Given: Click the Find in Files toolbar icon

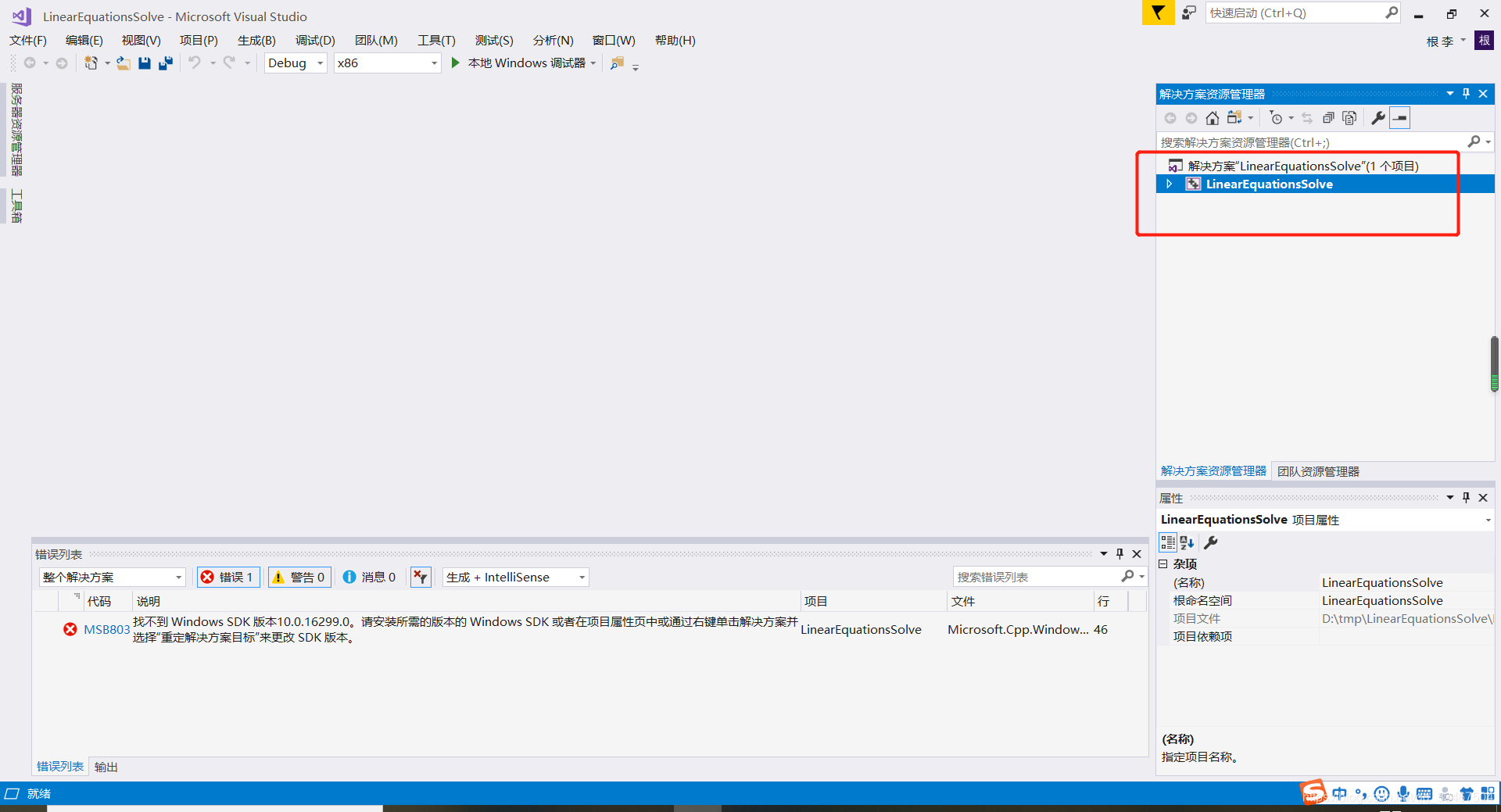Looking at the screenshot, I should tap(618, 63).
